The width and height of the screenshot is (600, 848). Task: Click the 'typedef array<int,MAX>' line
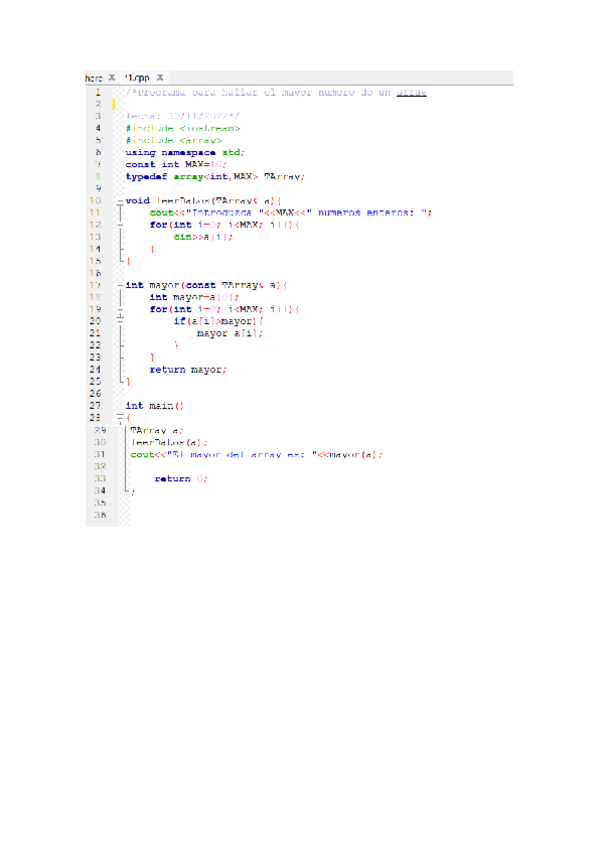point(214,176)
